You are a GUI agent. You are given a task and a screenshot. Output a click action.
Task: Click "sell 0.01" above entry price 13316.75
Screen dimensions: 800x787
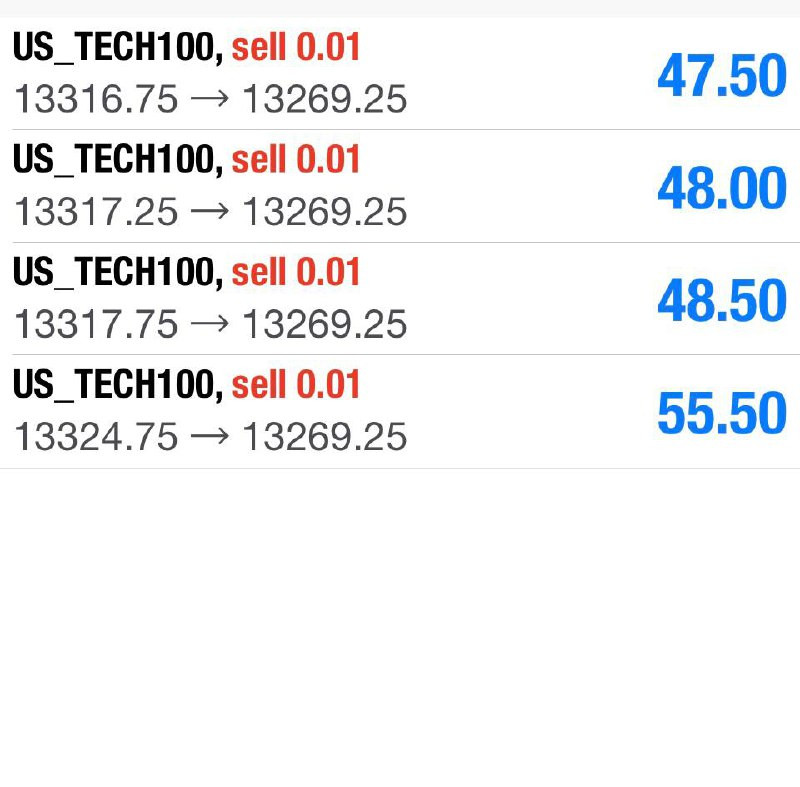[x=296, y=47]
